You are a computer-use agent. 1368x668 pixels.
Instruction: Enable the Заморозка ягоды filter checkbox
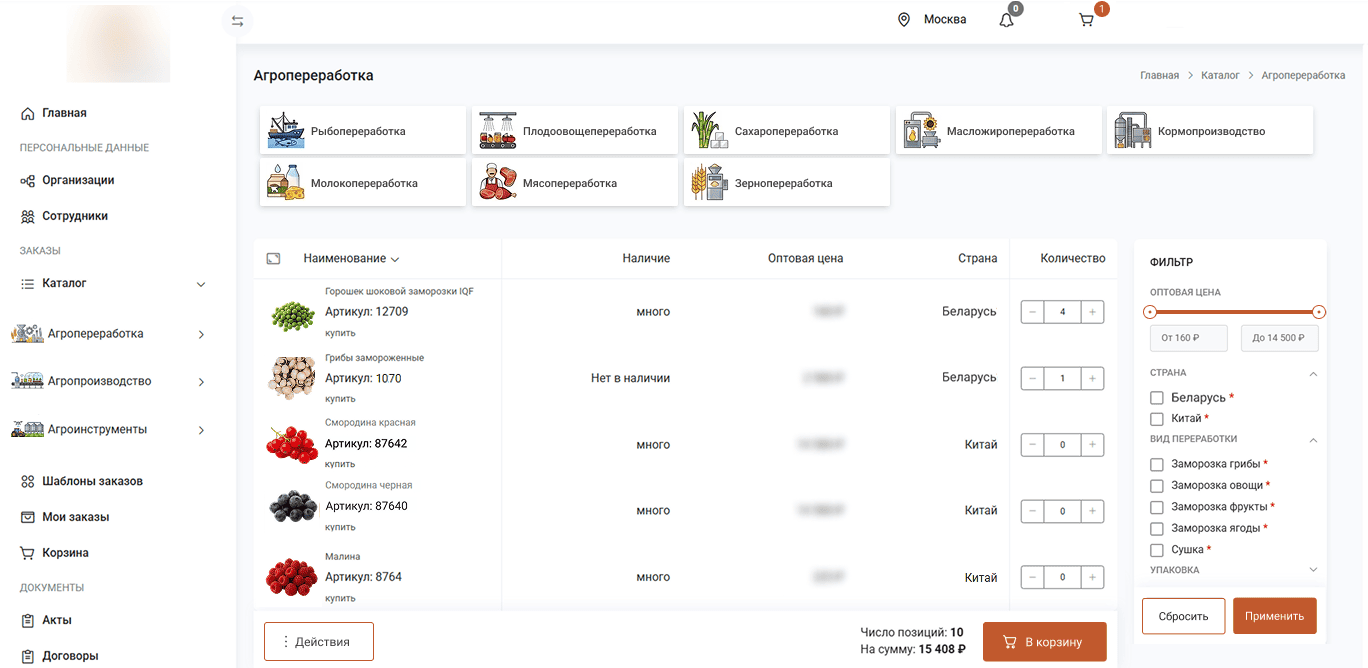(1157, 528)
